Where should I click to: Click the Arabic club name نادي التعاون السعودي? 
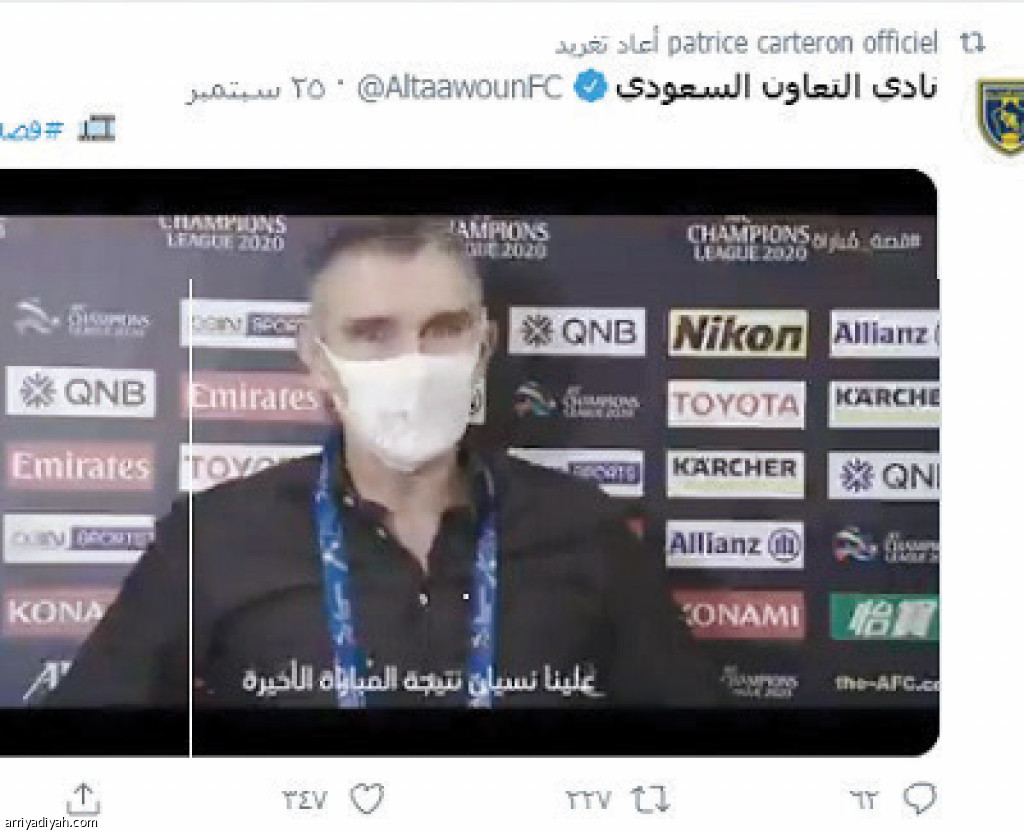[x=776, y=87]
